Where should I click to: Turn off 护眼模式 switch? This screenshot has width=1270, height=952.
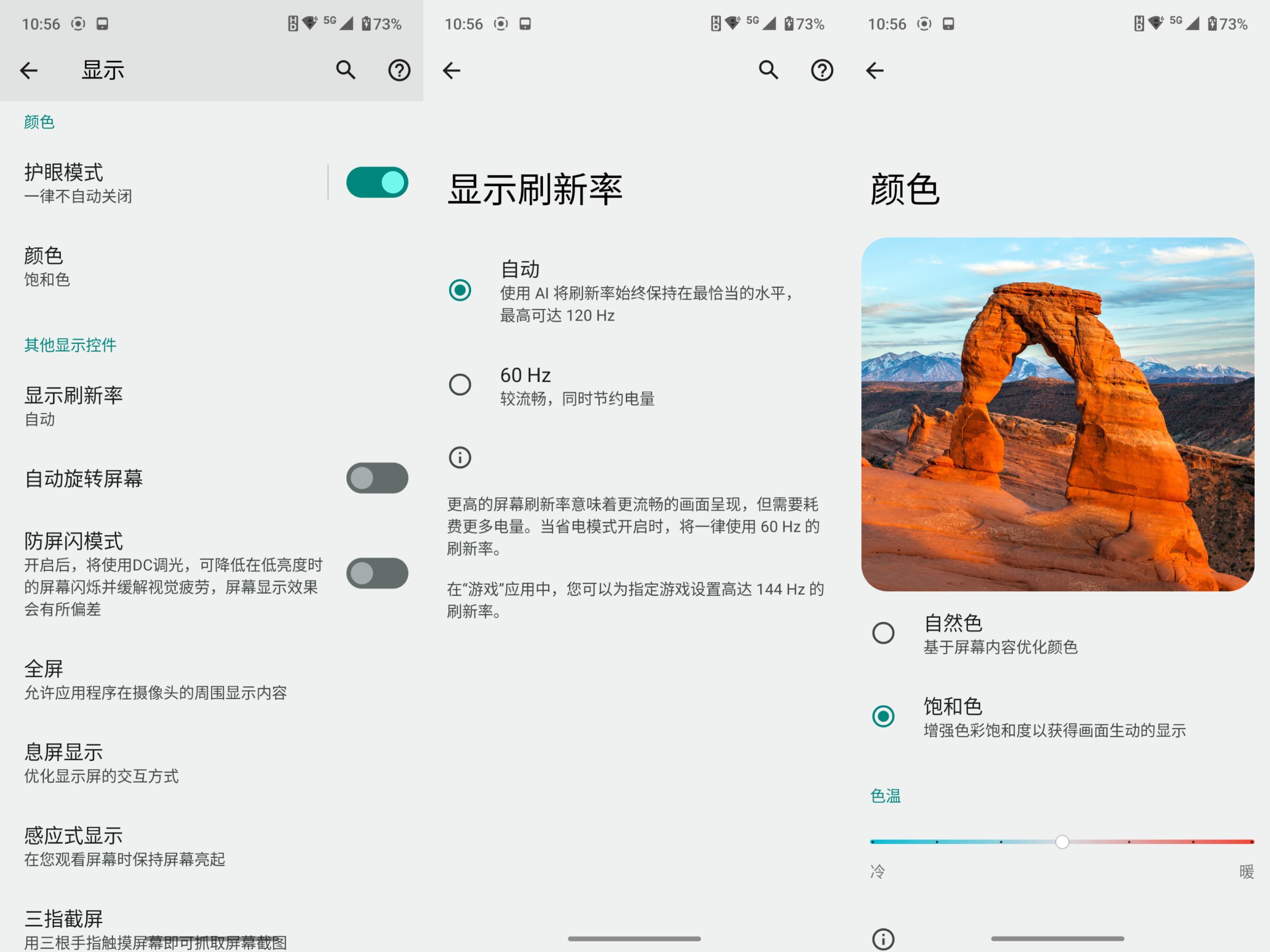(377, 183)
